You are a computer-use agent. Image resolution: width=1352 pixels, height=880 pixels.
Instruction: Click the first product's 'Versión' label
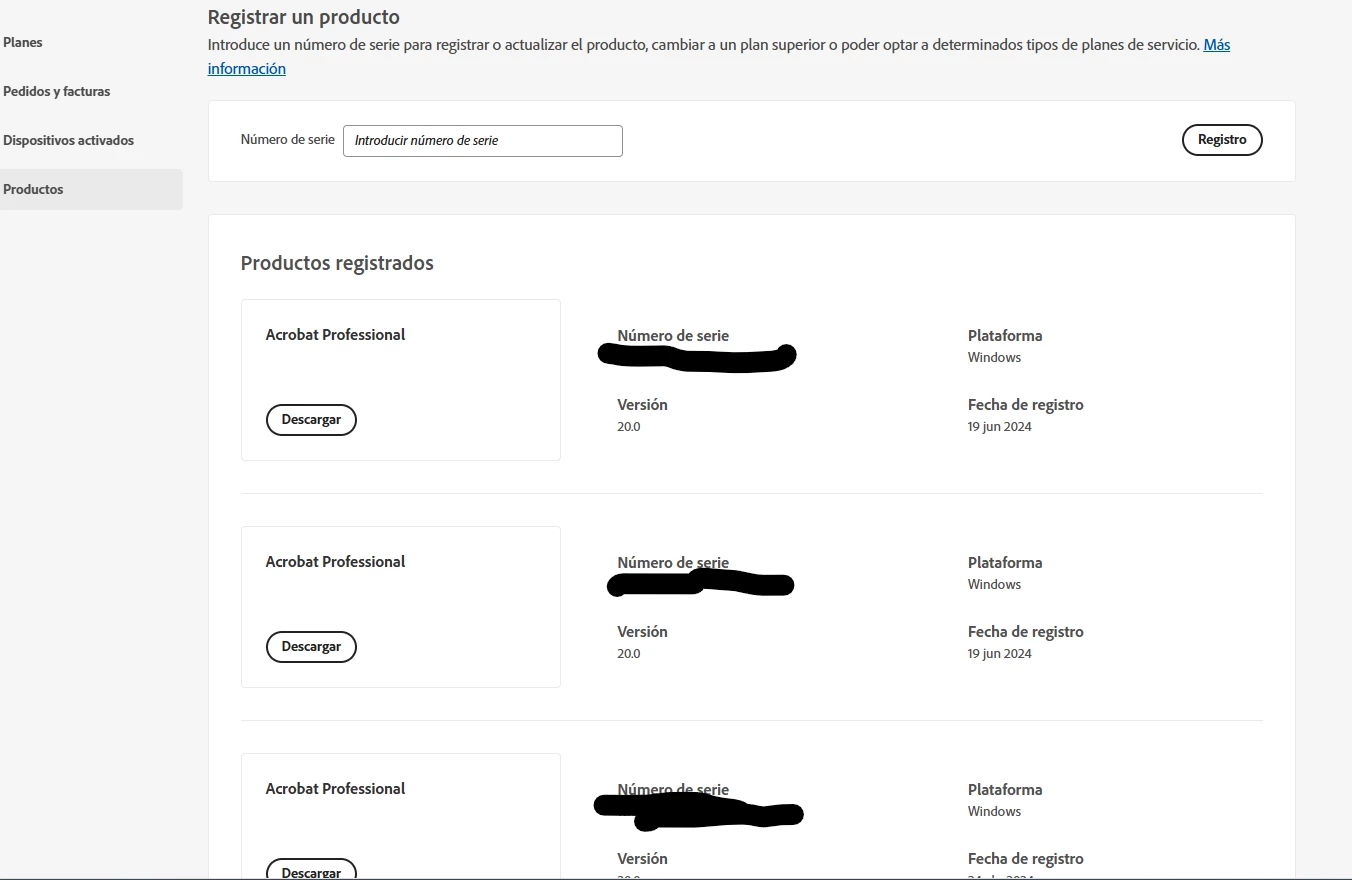click(x=643, y=404)
